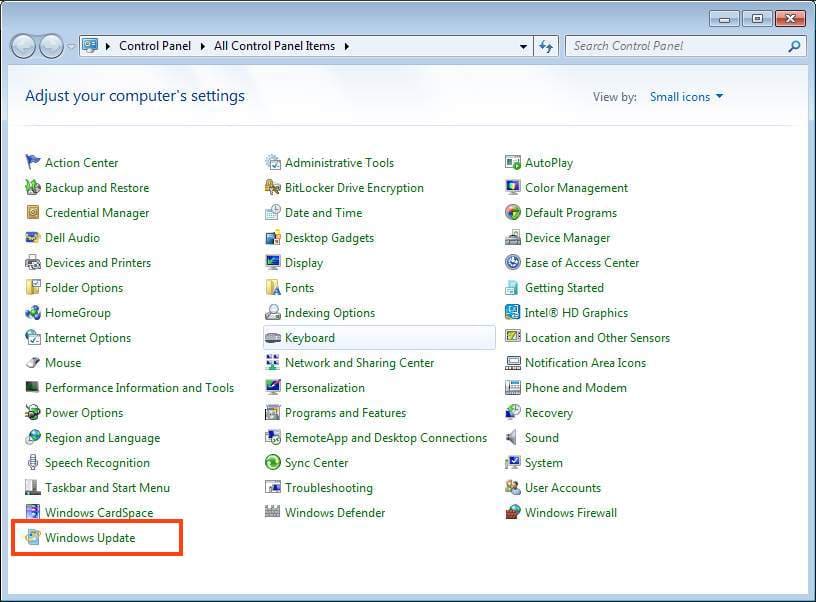Expand arrow after Control Panel breadcrumb
The width and height of the screenshot is (816, 602).
tap(204, 46)
